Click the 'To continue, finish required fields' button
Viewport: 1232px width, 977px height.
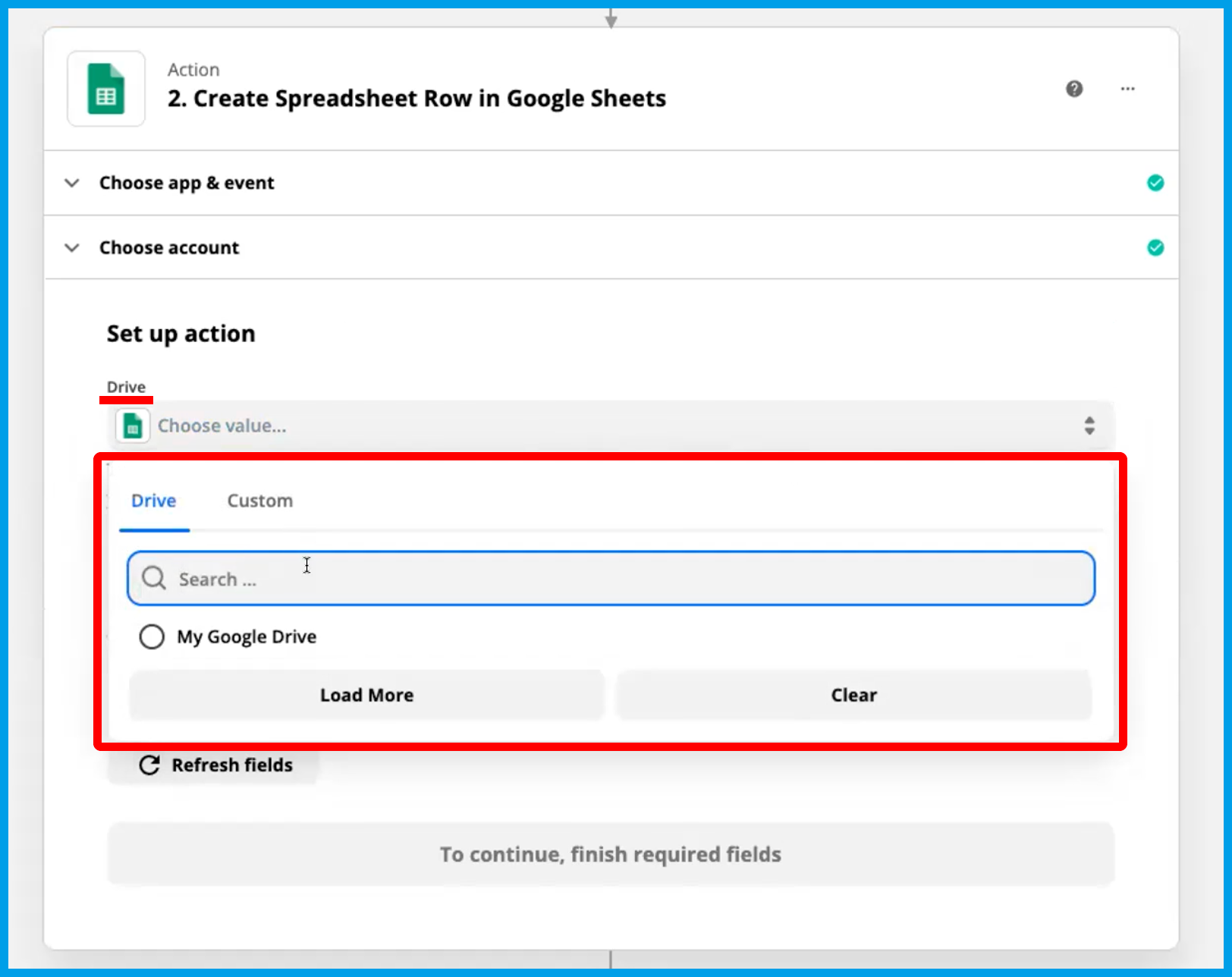click(x=611, y=854)
